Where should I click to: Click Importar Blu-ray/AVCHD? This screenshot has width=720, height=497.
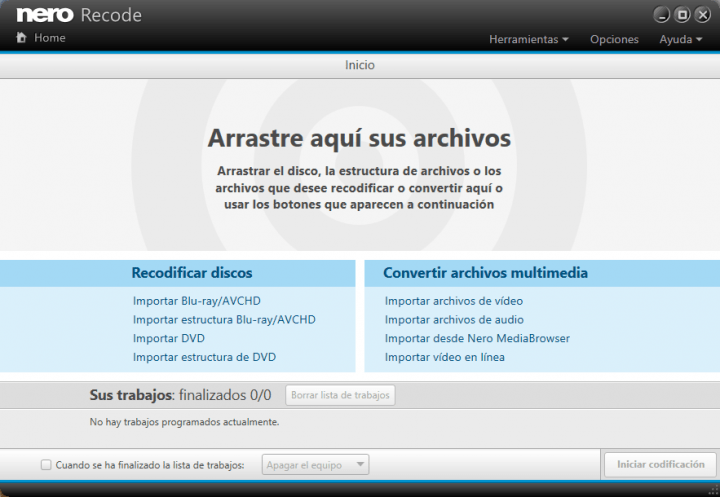[197, 301]
